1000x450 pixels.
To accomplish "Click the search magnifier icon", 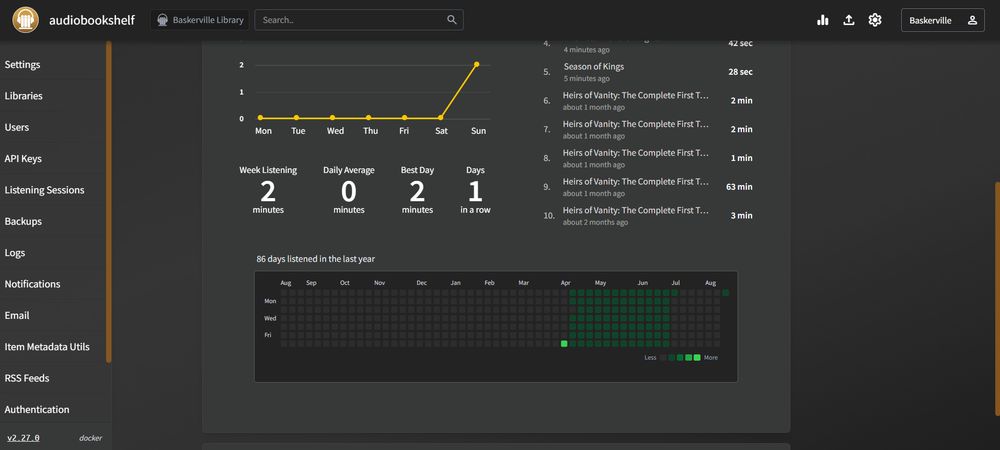I will [452, 20].
